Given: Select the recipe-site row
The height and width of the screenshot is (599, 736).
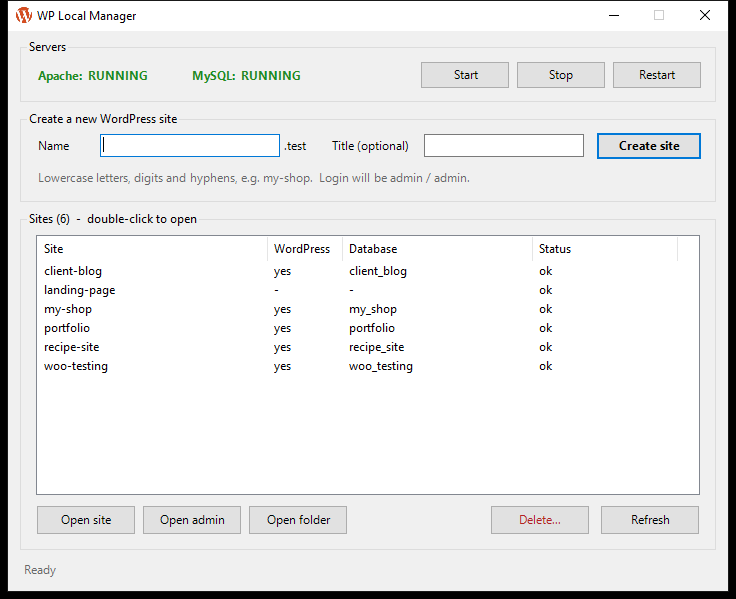Looking at the screenshot, I should tap(368, 347).
